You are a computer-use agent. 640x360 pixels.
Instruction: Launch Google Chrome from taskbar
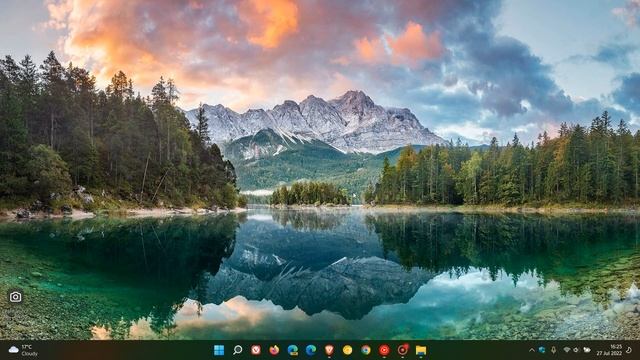pyautogui.click(x=366, y=350)
